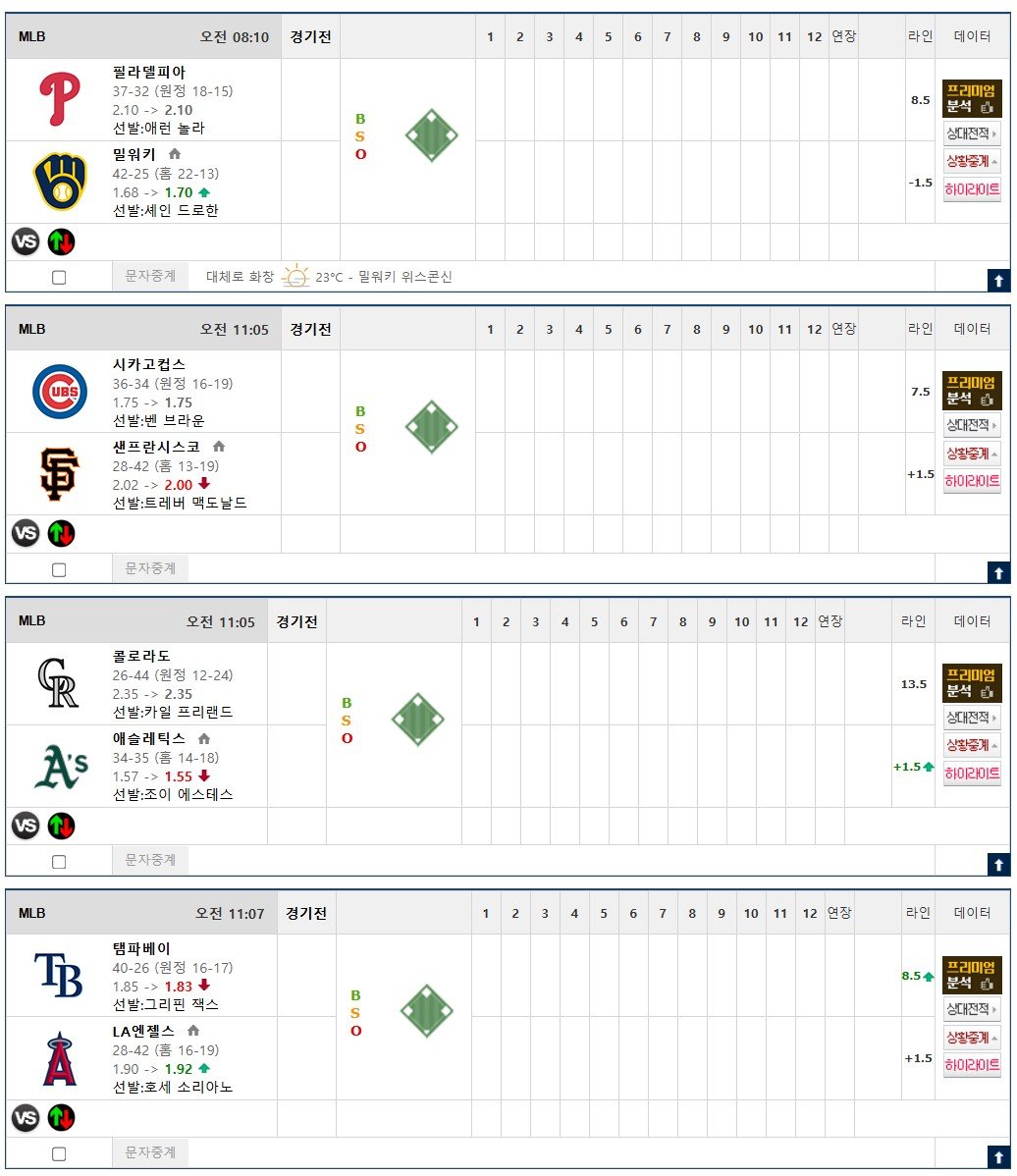Click 문자중계 under the Colorado–Athletics game

(150, 860)
